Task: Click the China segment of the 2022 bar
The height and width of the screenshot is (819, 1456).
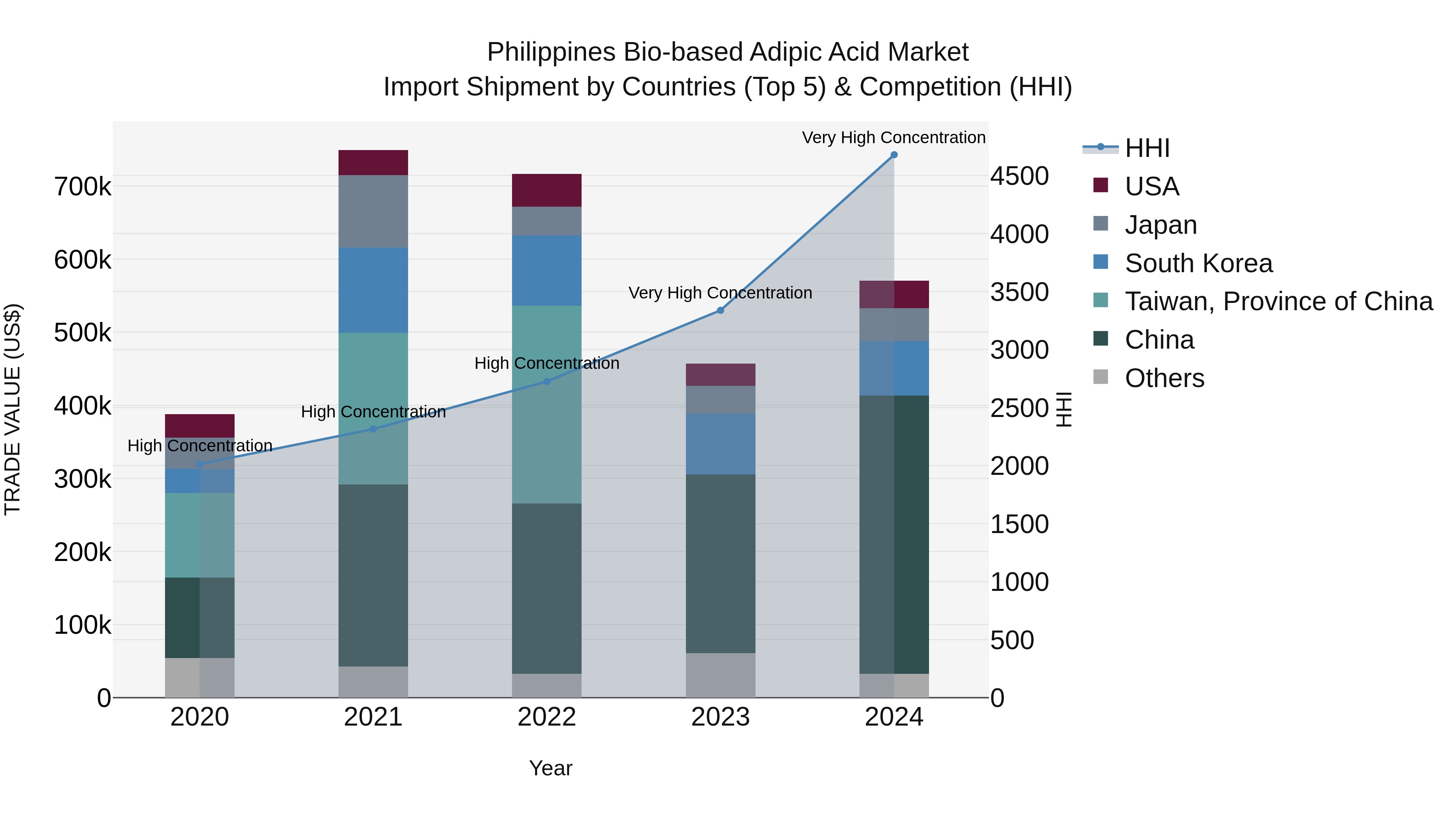Action: [x=546, y=588]
